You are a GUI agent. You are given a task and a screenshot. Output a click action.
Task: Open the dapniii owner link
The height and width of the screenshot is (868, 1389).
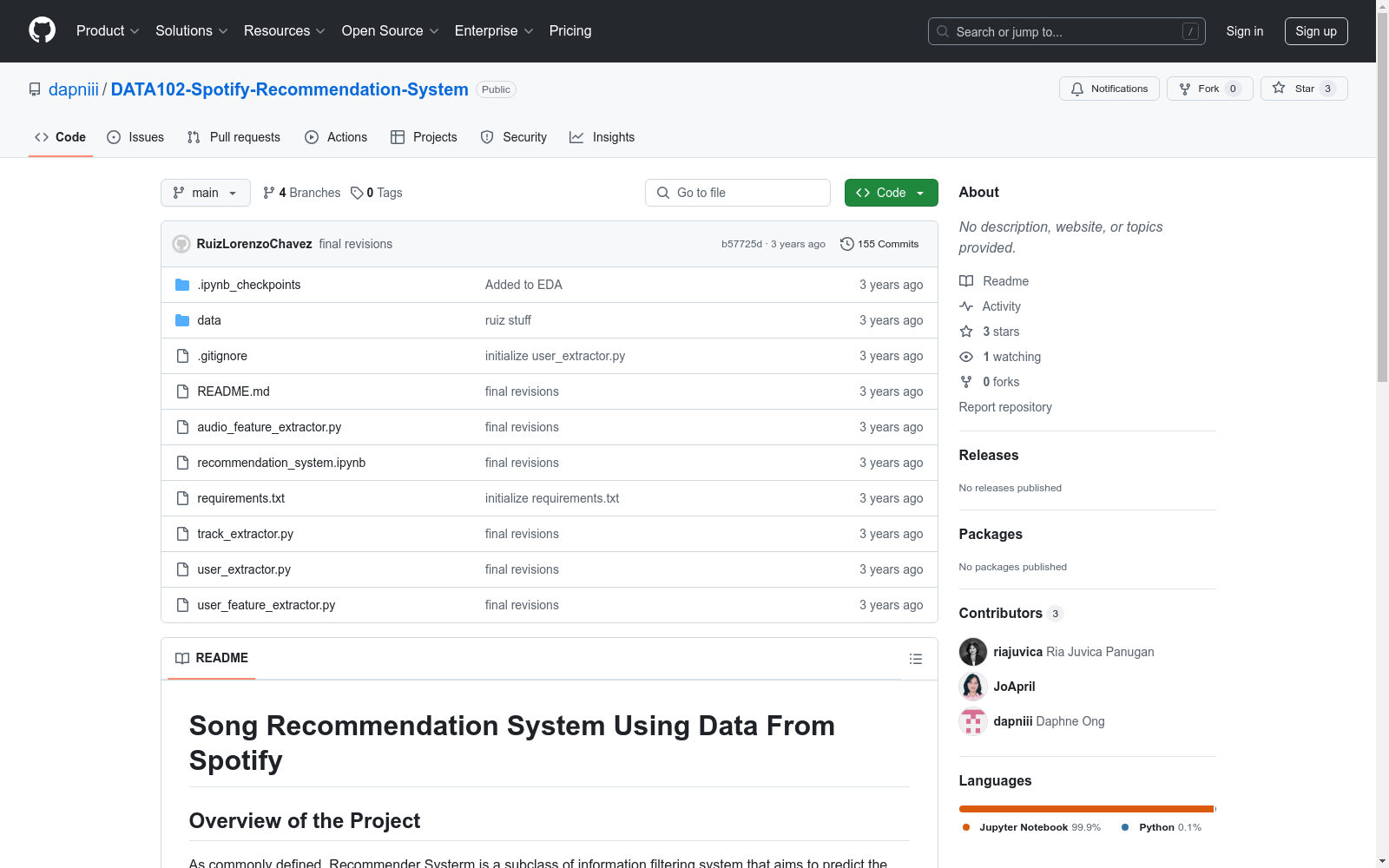click(74, 89)
